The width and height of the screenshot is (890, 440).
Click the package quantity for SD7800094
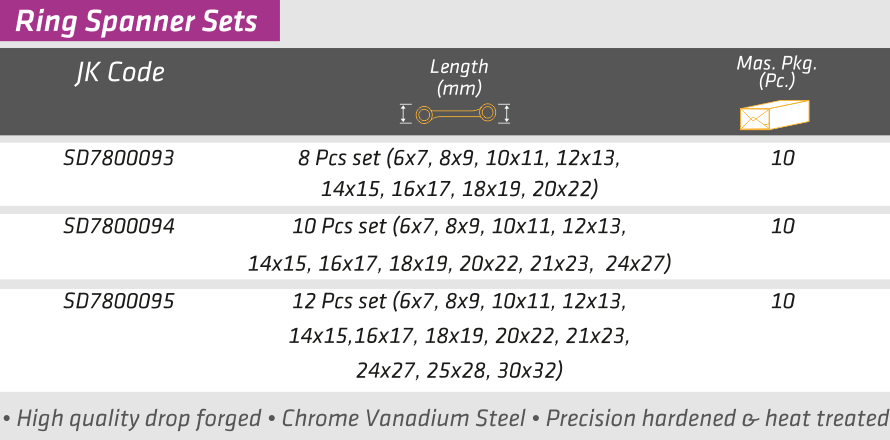pyautogui.click(x=783, y=227)
